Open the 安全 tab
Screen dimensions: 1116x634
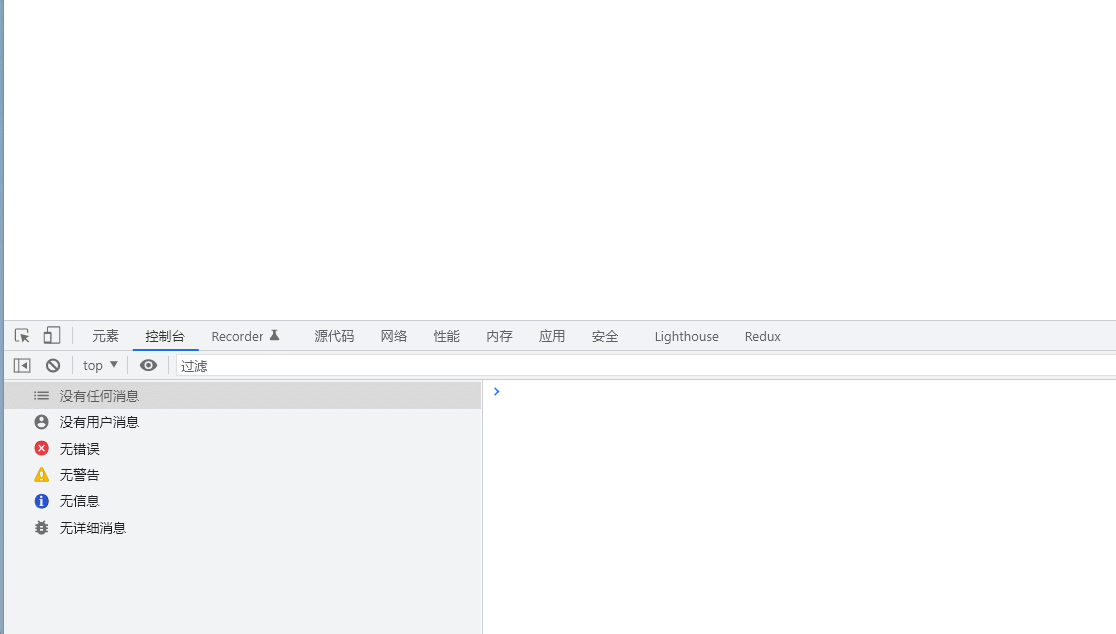click(x=605, y=337)
